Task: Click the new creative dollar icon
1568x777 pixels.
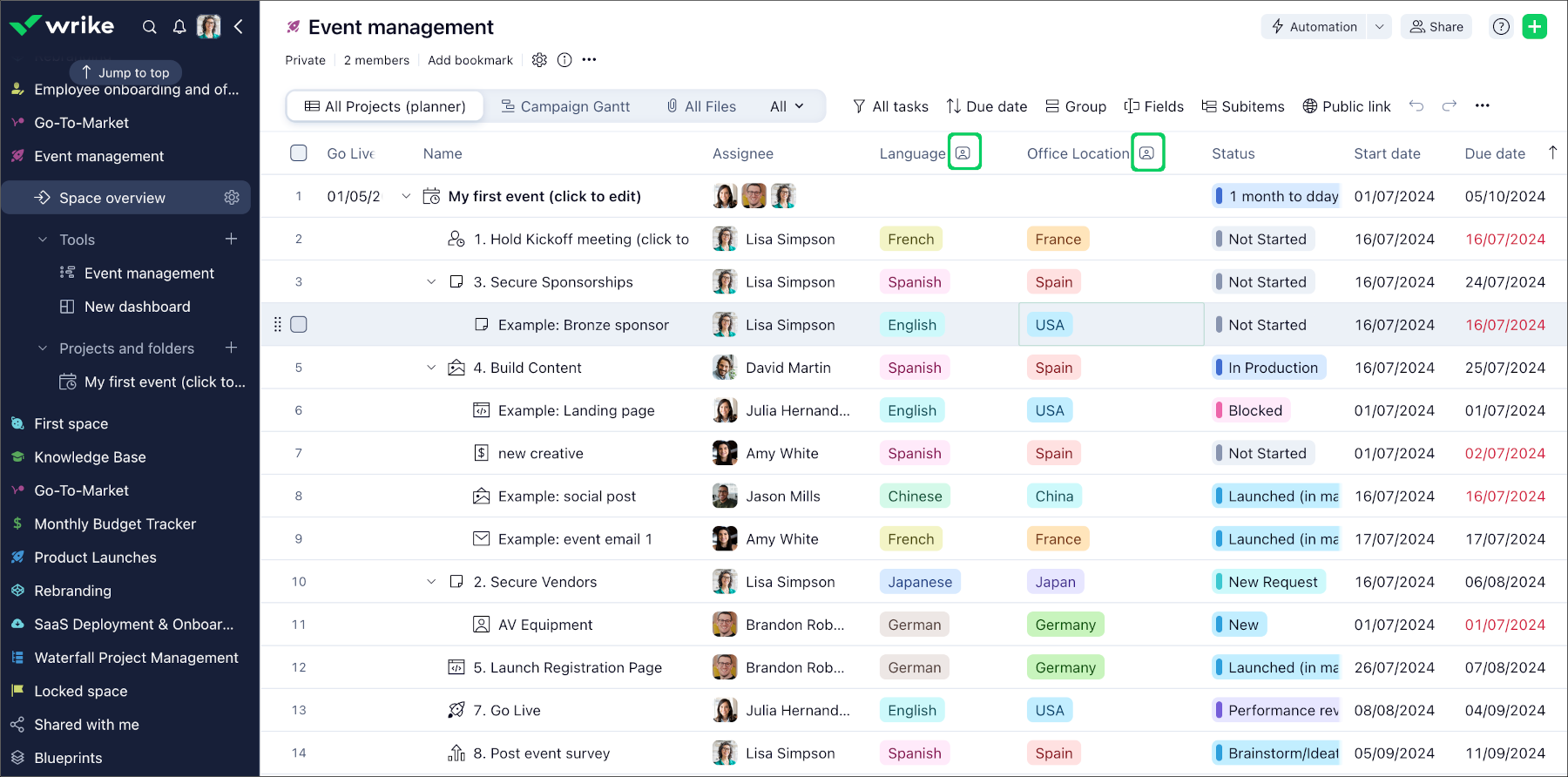Action: tap(481, 454)
